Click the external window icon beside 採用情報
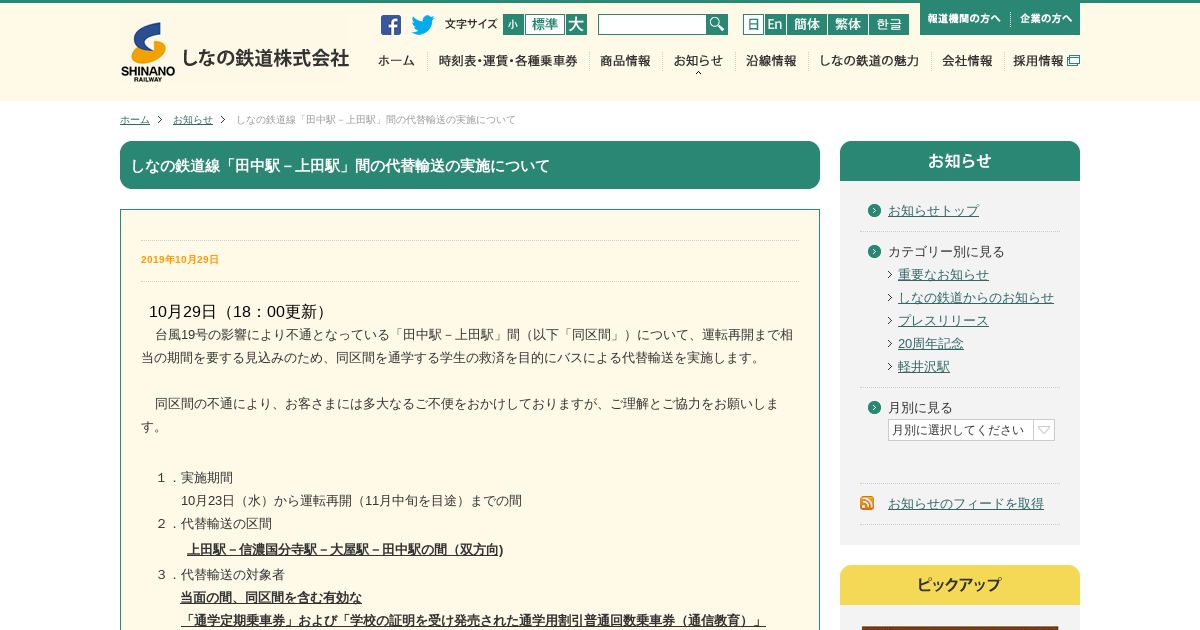The image size is (1200, 630). coord(1074,61)
